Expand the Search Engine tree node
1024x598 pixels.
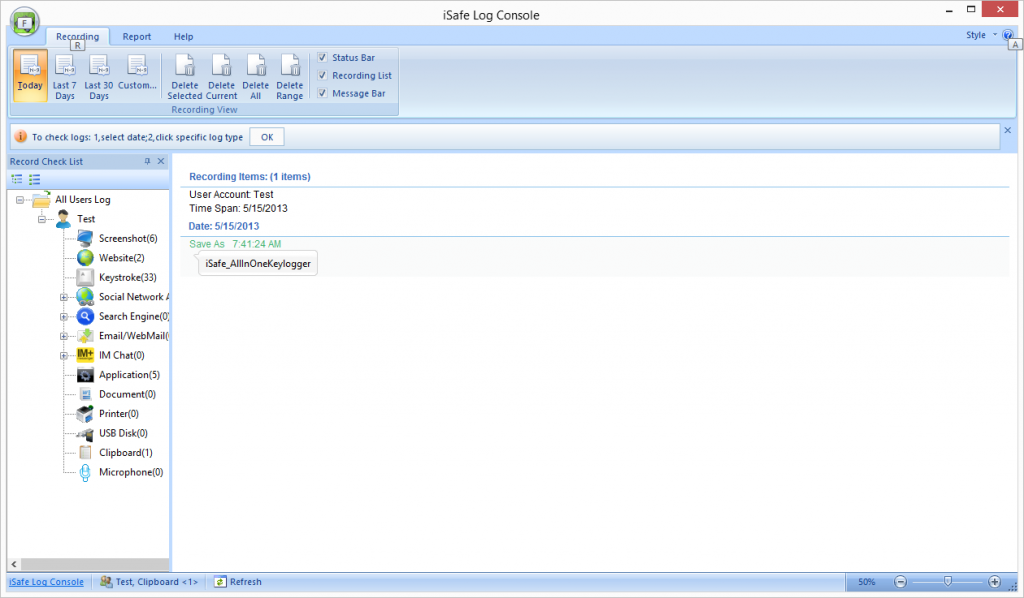click(x=64, y=316)
